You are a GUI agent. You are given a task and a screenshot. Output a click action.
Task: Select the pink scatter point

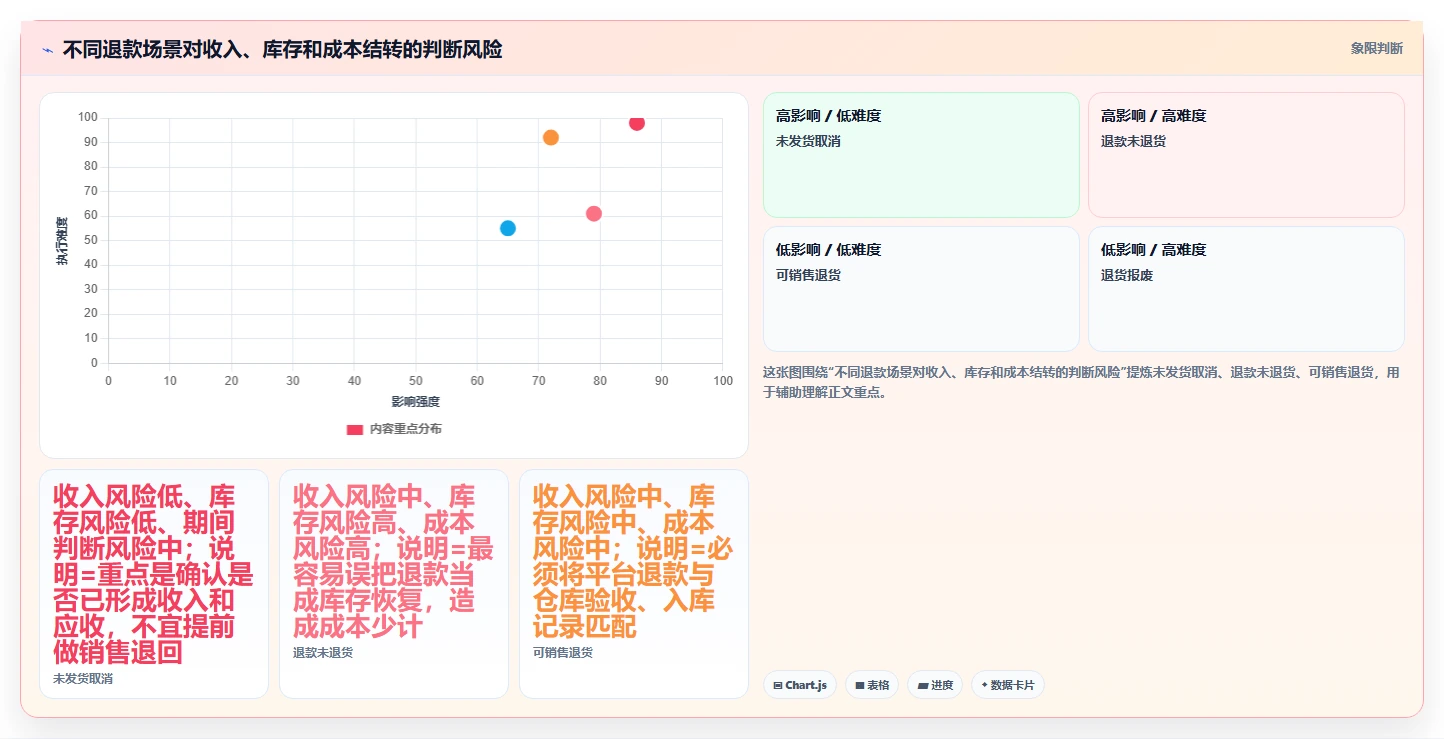pyautogui.click(x=594, y=213)
